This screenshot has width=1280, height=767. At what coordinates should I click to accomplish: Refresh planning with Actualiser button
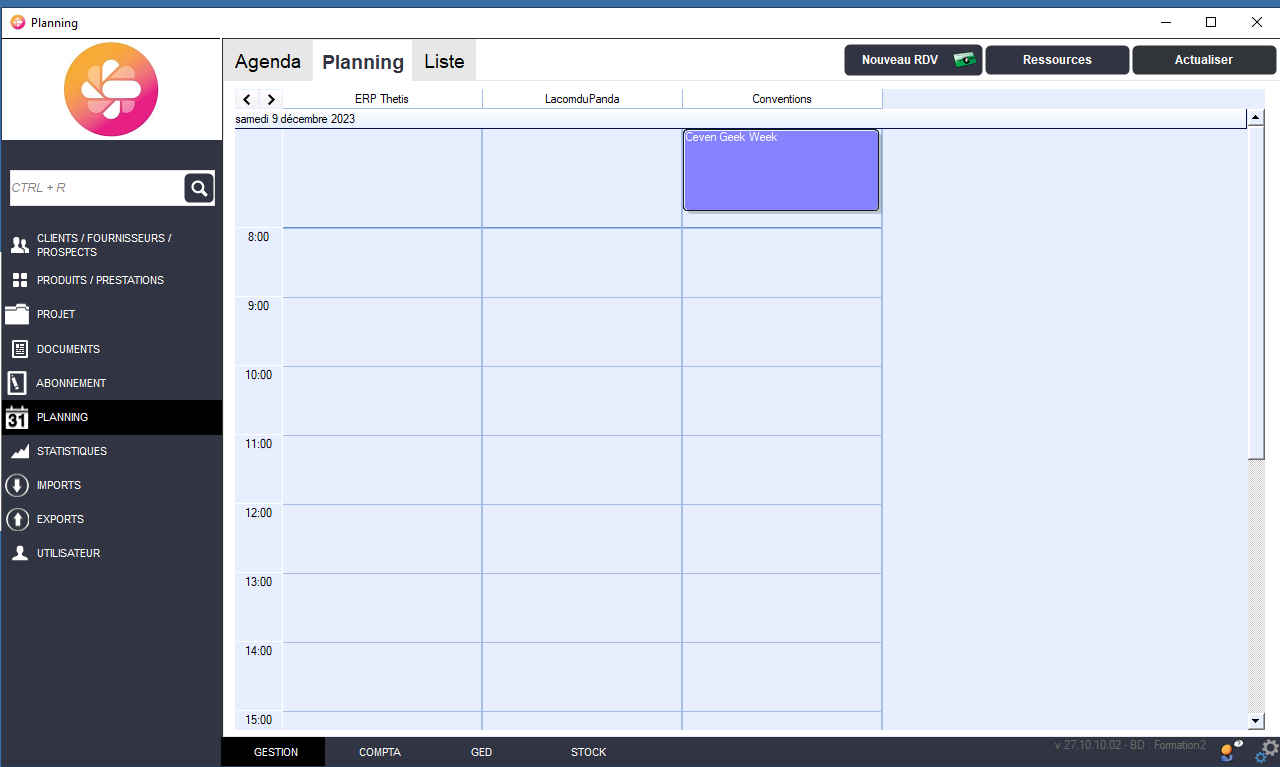click(x=1203, y=60)
